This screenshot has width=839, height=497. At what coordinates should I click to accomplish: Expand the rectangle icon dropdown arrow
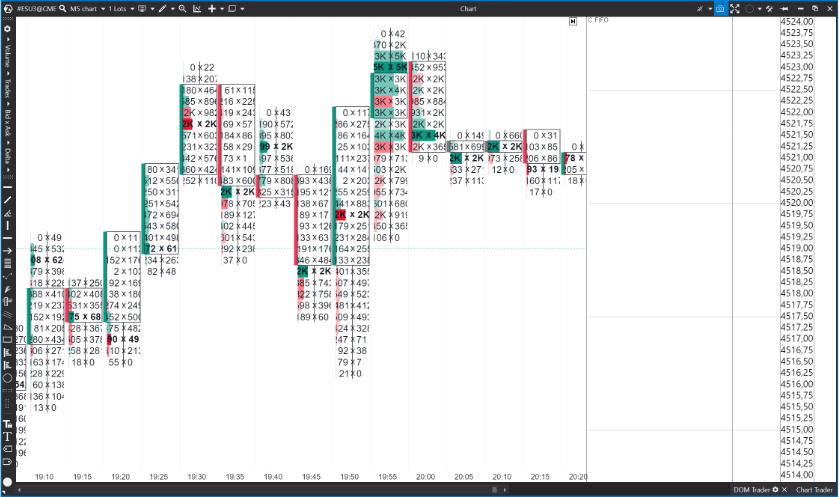click(x=242, y=9)
